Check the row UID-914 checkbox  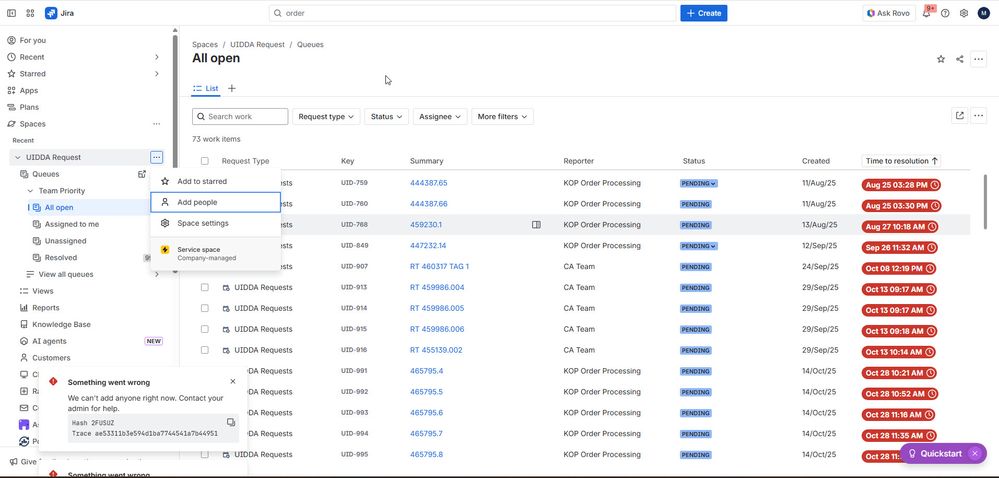205,308
